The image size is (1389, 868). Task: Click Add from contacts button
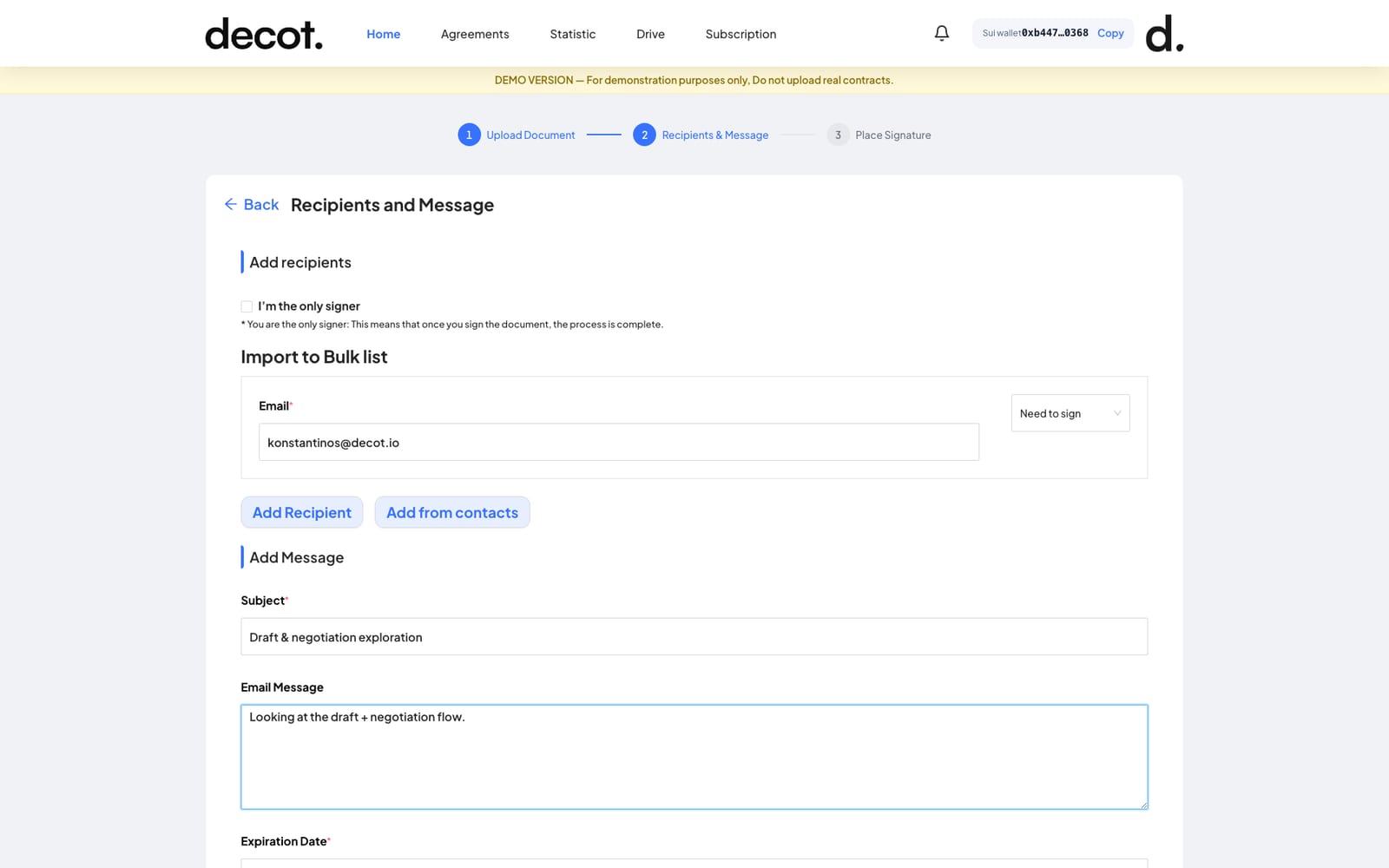coord(452,512)
